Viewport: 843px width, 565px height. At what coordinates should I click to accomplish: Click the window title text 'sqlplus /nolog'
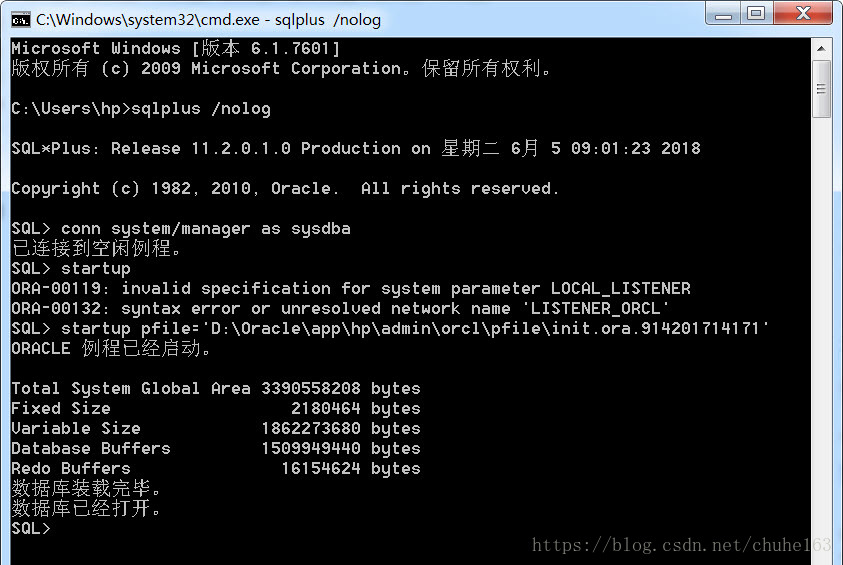[328, 20]
